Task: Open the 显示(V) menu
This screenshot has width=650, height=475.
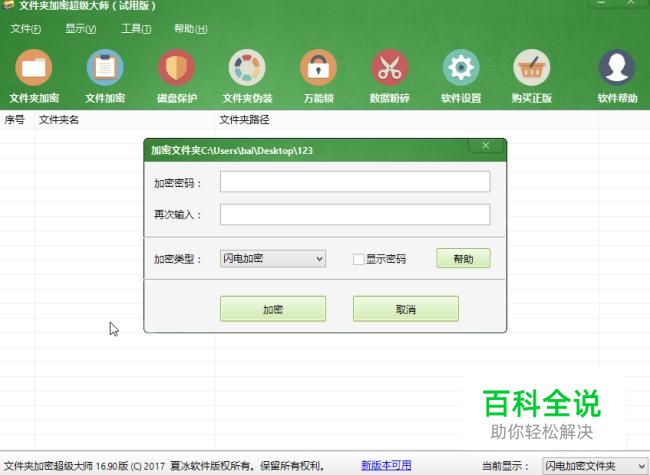Action: pos(80,29)
